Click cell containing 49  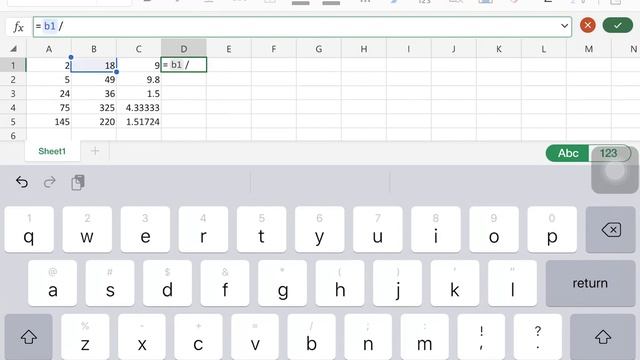pos(94,79)
